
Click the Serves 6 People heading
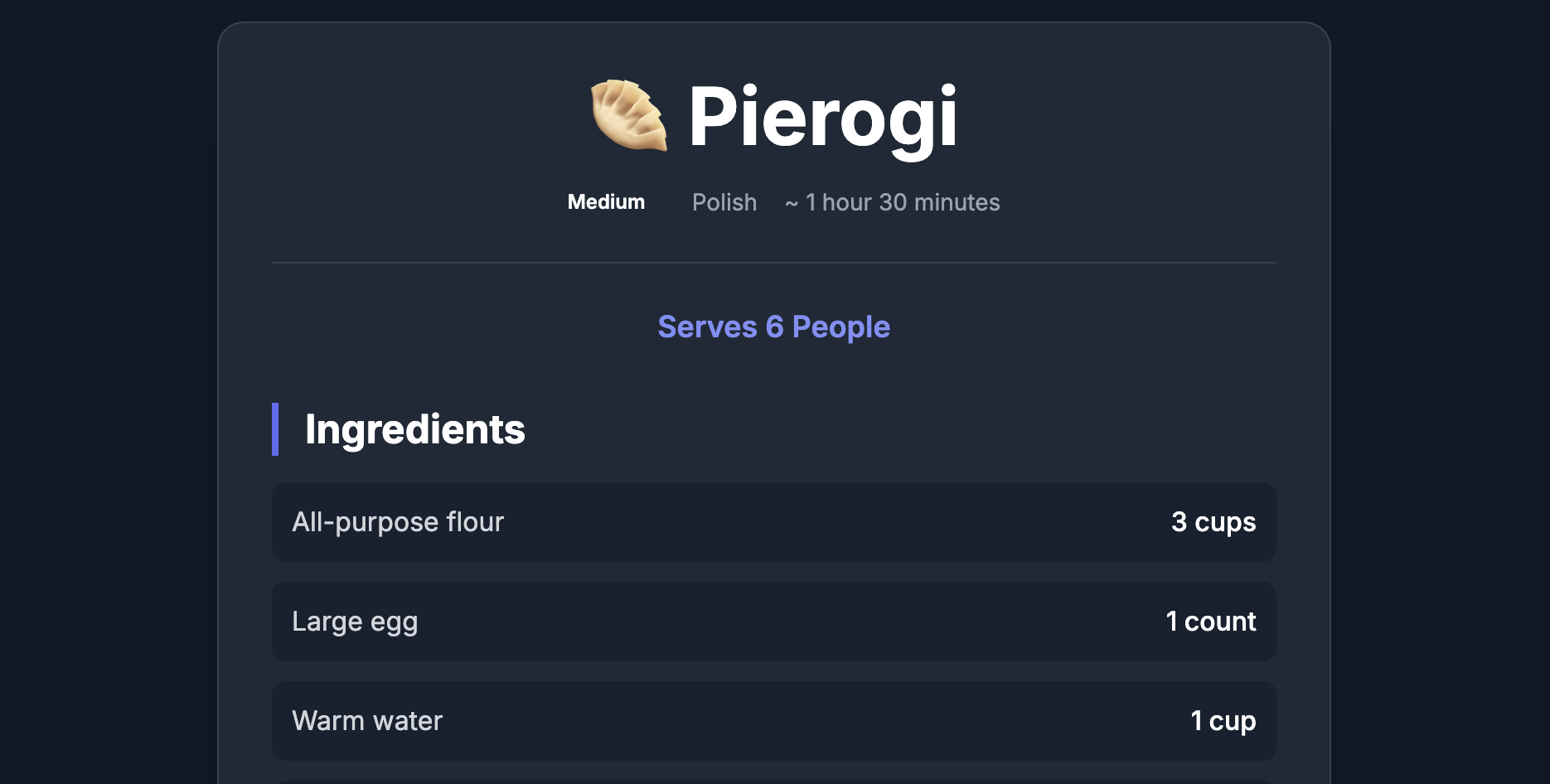tap(774, 327)
